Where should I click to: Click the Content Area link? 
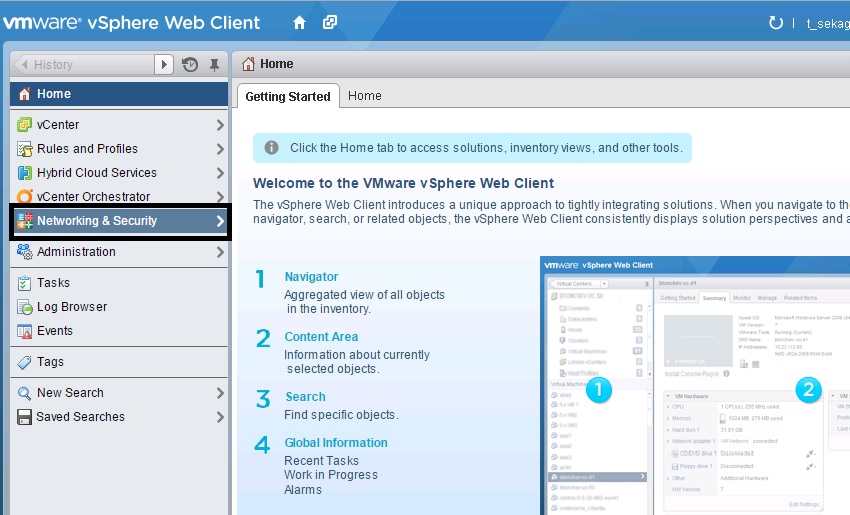[321, 337]
